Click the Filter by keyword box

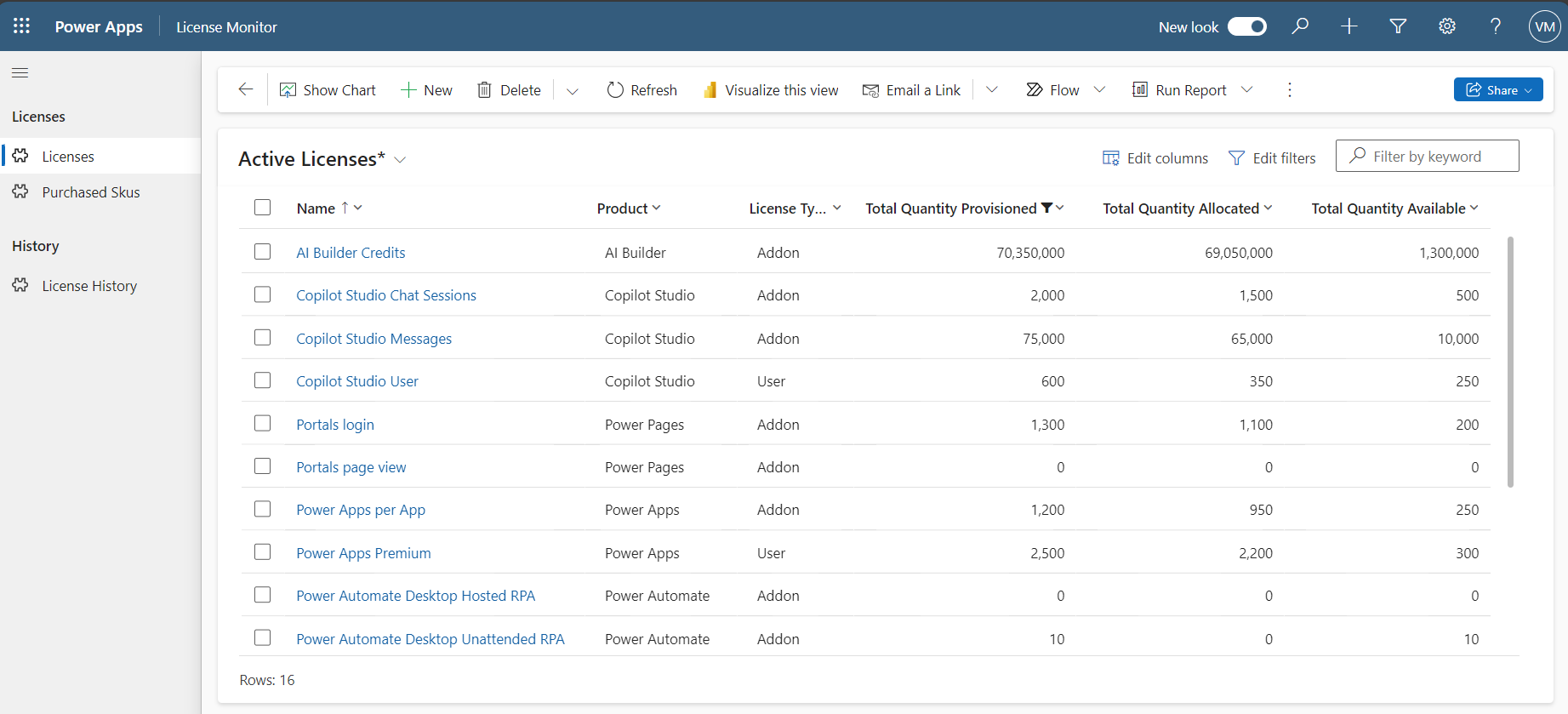[1428, 156]
